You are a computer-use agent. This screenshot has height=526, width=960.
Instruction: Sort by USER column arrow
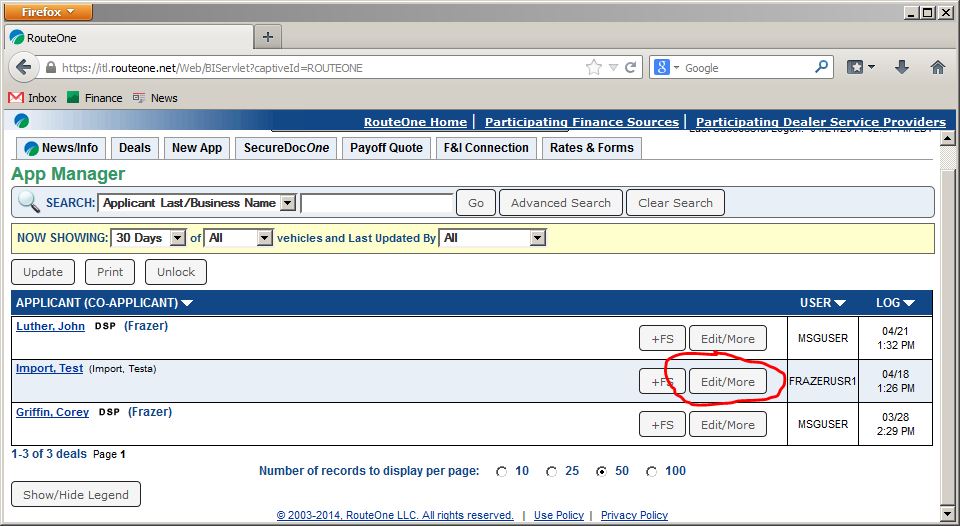[839, 303]
